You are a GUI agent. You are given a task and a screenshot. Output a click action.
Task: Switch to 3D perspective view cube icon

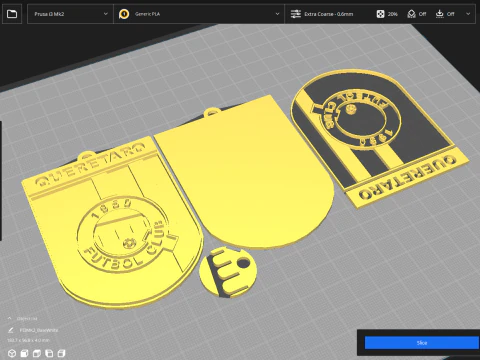pos(12,353)
